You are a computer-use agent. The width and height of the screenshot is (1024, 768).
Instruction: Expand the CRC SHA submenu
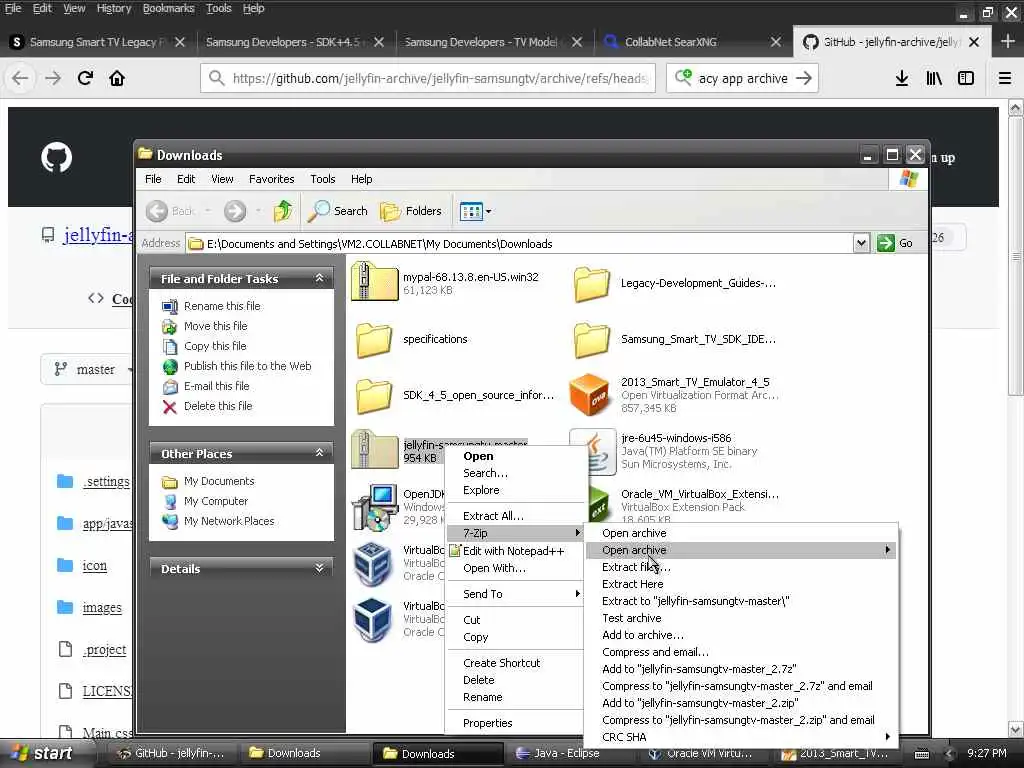click(742, 737)
